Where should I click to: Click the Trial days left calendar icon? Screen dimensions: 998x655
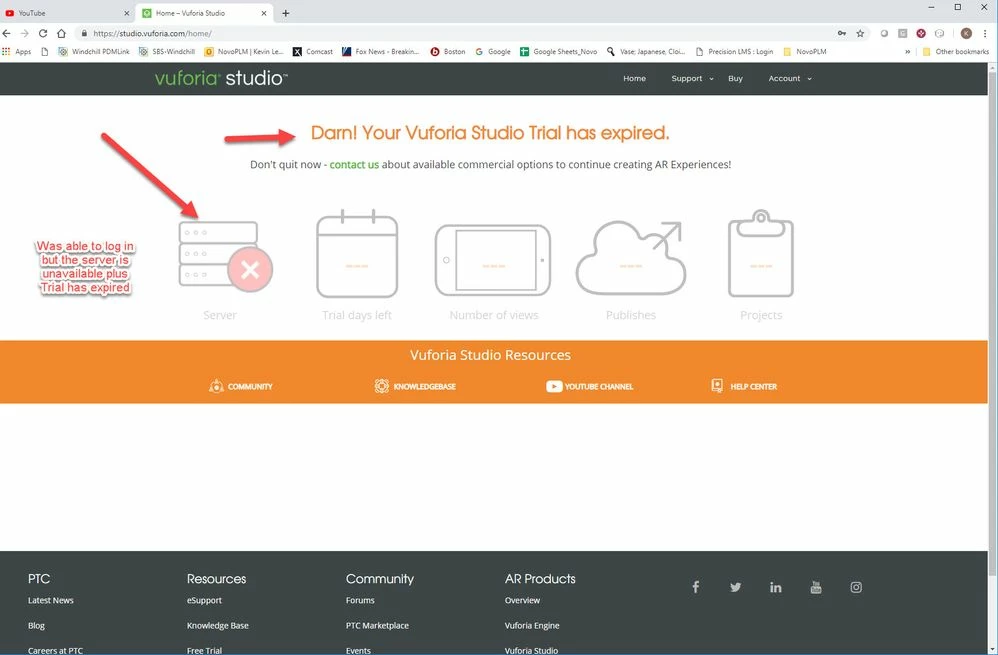tap(357, 253)
